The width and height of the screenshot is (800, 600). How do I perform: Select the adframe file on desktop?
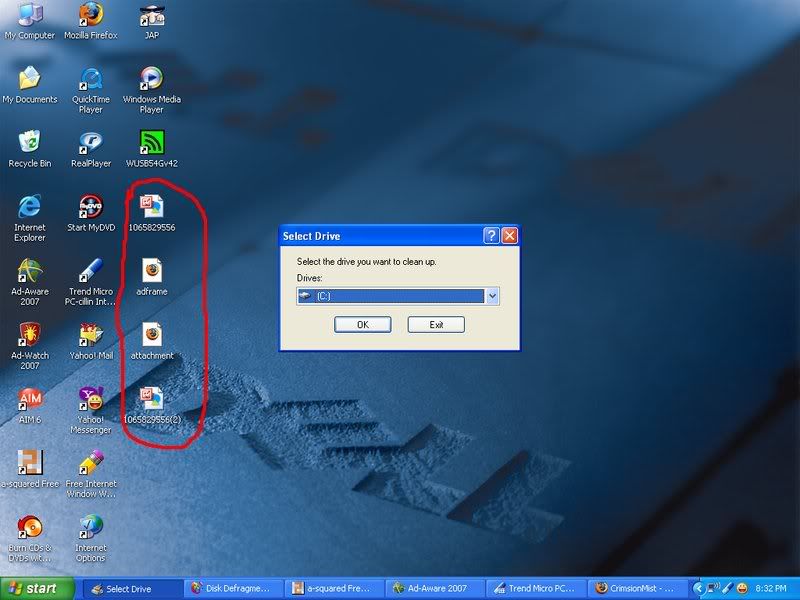(x=152, y=277)
